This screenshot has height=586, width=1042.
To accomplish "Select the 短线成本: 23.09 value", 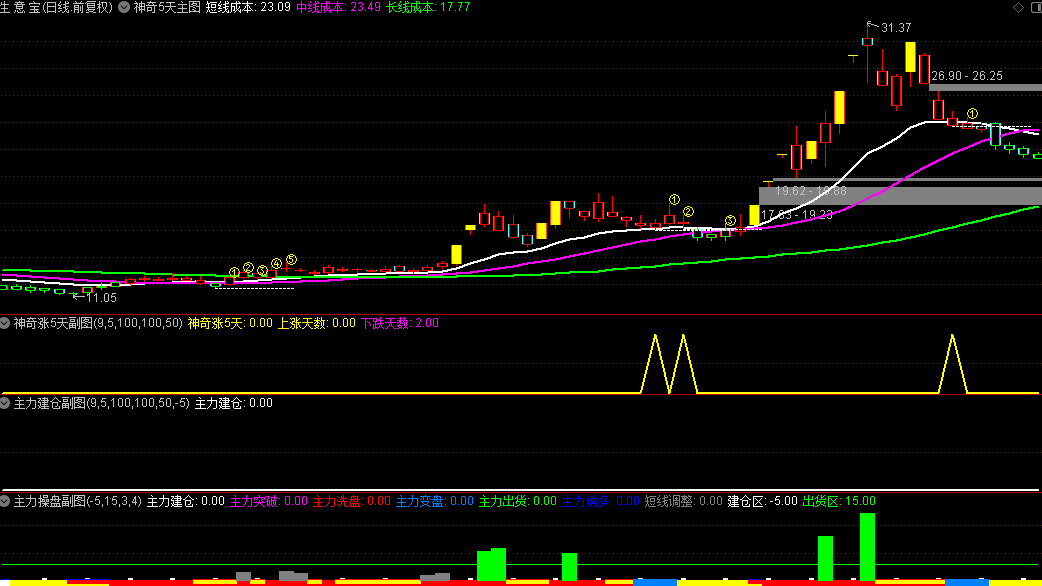I will 248,7.
